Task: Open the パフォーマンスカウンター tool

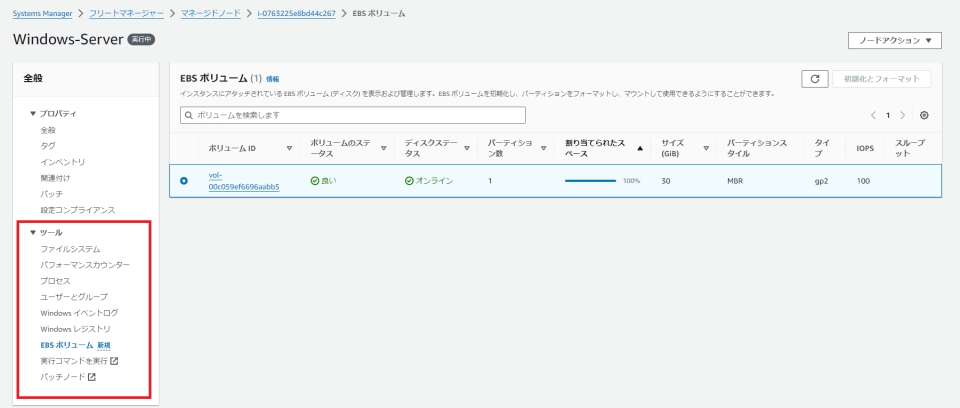Action: coord(85,265)
